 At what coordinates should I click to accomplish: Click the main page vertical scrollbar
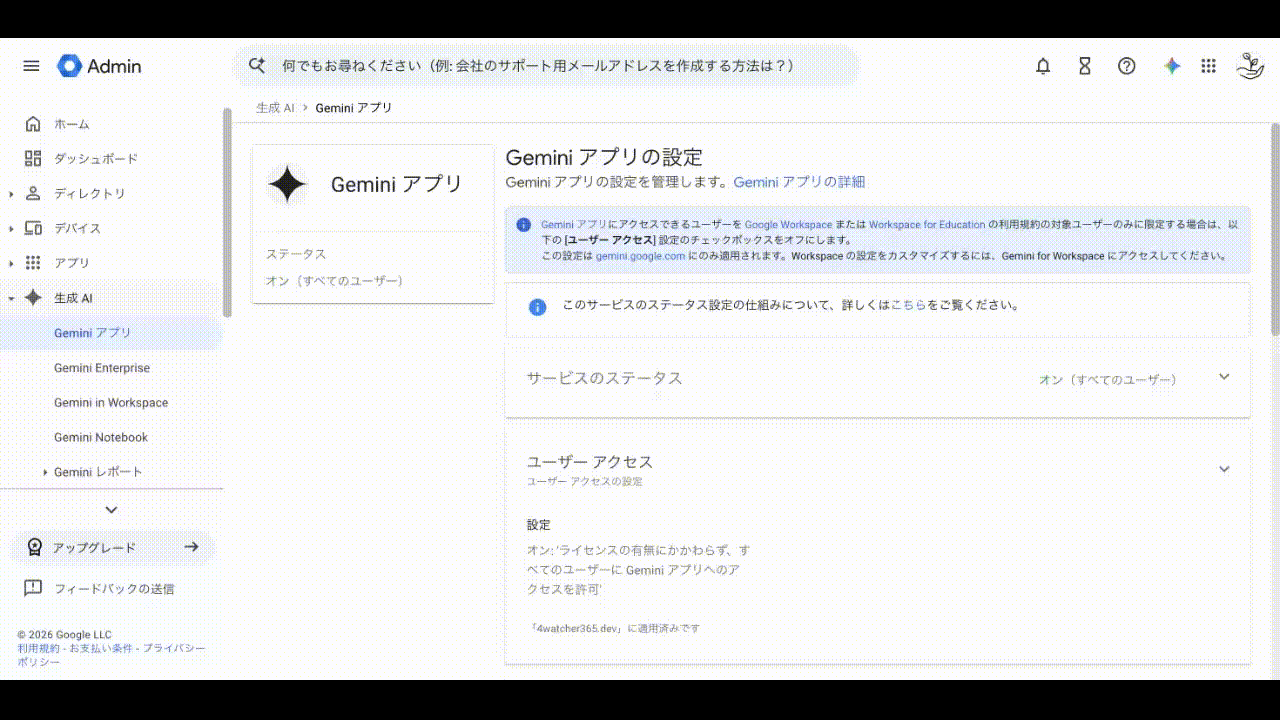pyautogui.click(x=1275, y=230)
